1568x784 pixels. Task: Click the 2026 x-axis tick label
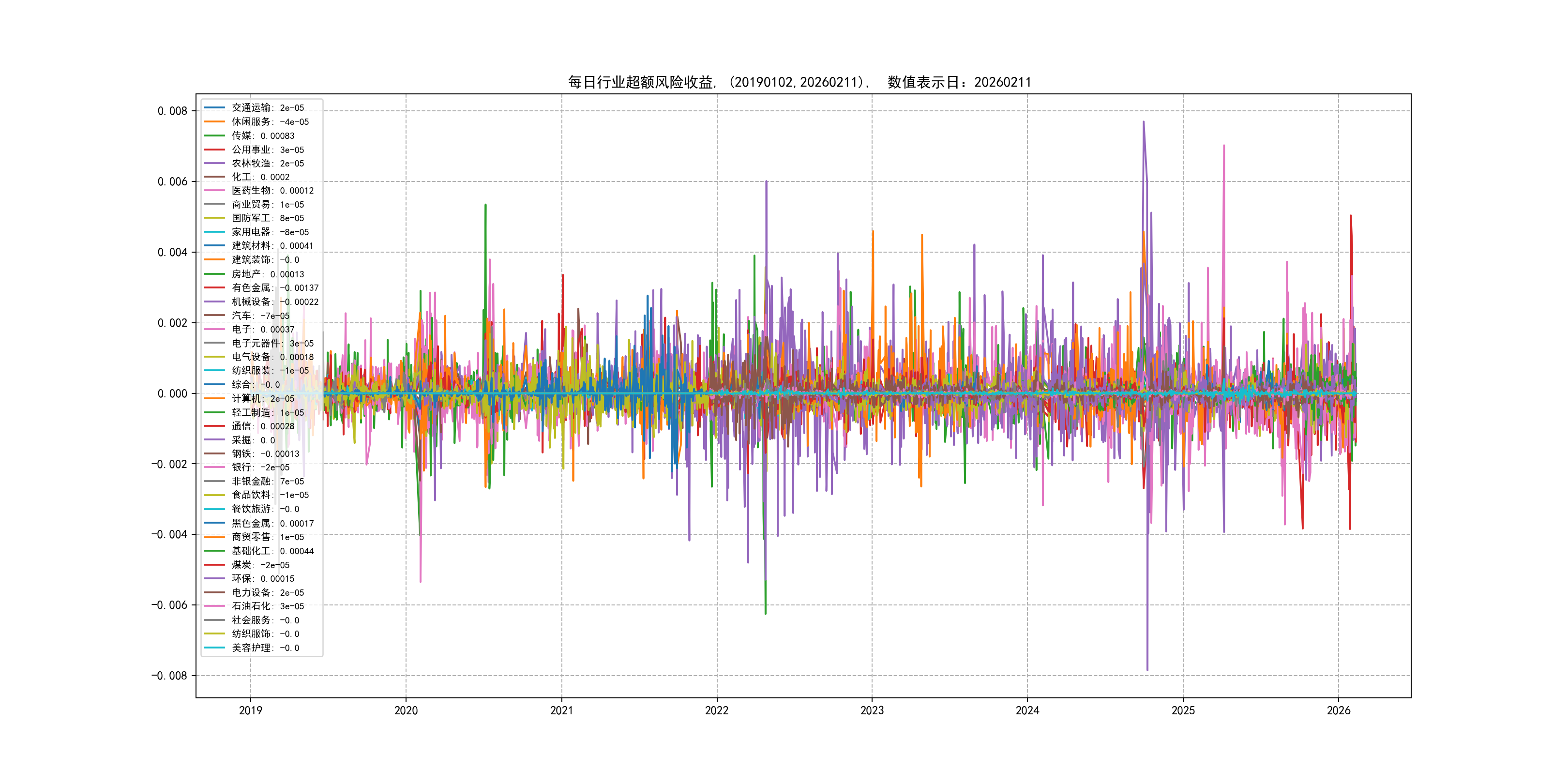tap(1339, 710)
